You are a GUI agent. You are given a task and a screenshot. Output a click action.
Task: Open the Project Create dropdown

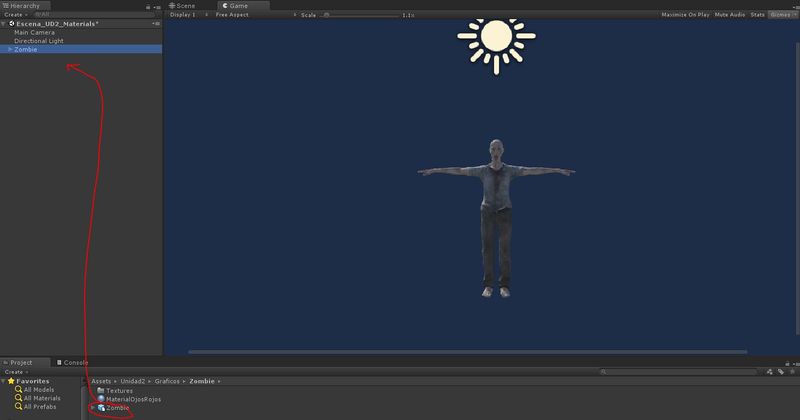(16, 372)
